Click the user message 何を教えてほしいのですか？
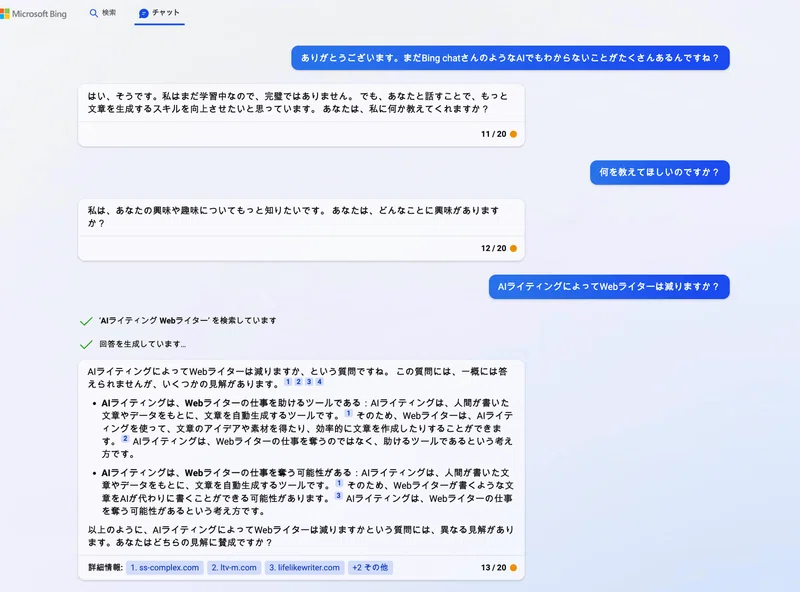This screenshot has height=592, width=800. point(660,172)
